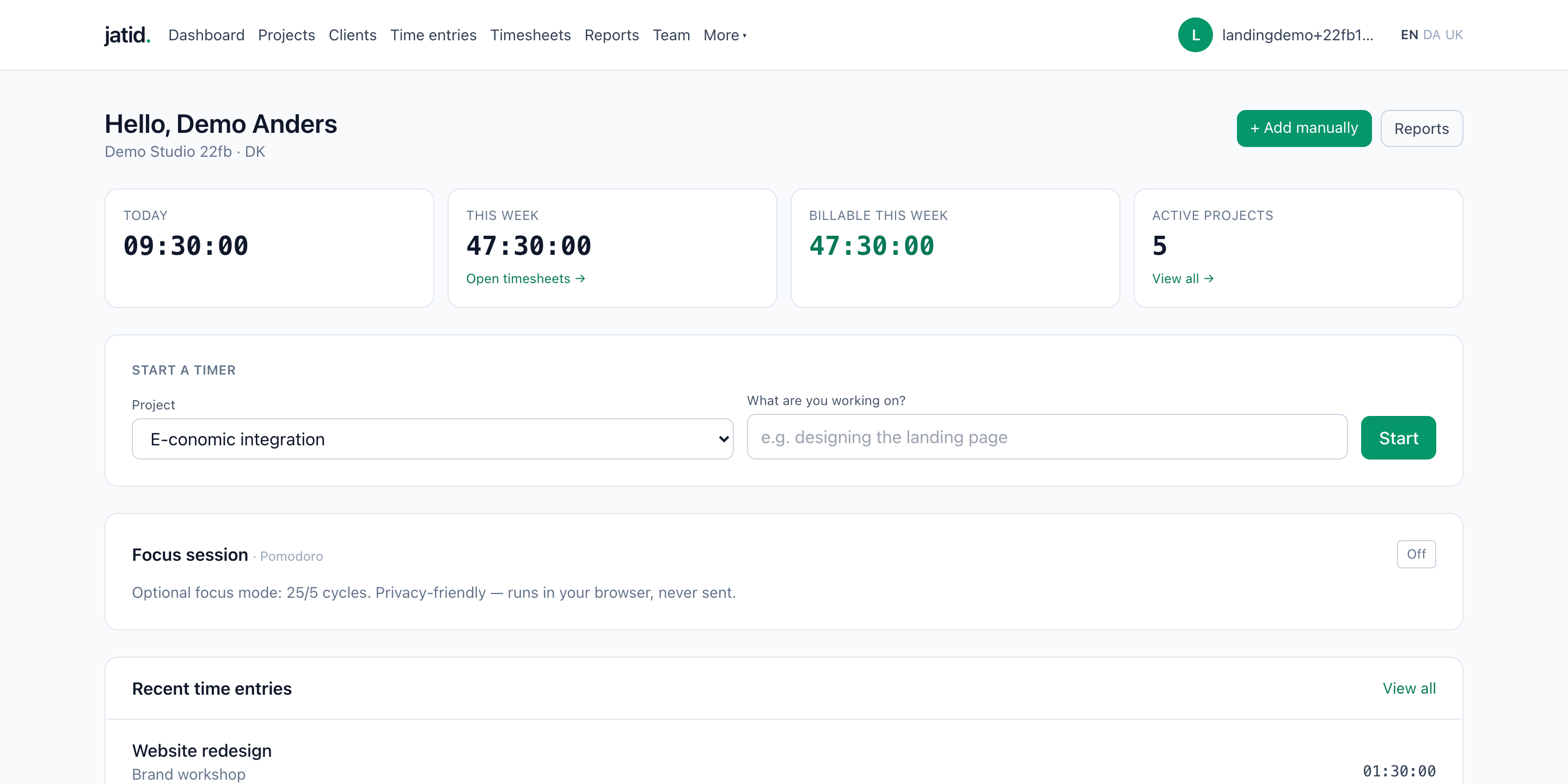The width and height of the screenshot is (1568, 784).
Task: Open Team page
Action: point(671,35)
